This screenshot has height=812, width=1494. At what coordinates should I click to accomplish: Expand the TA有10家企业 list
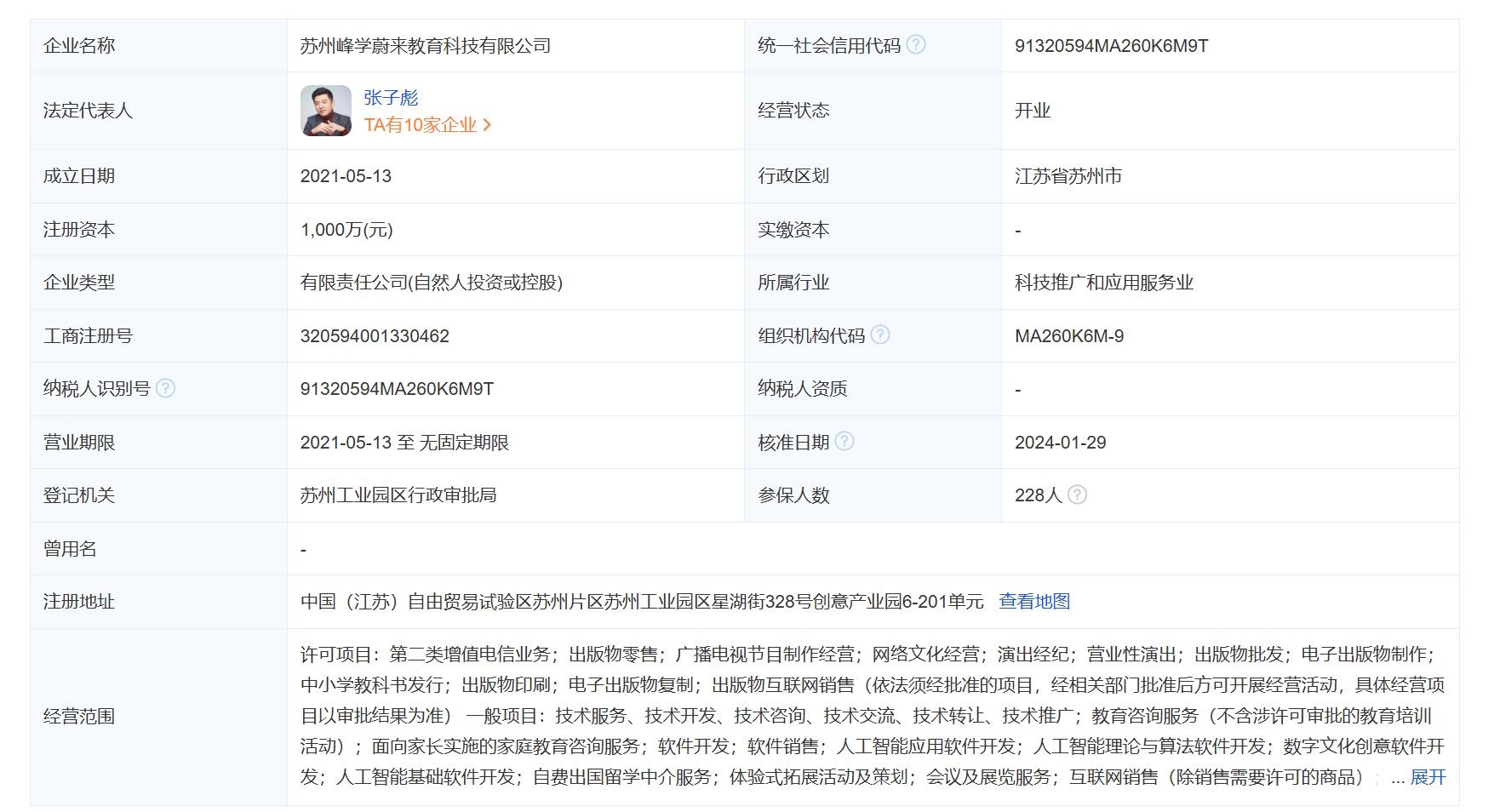427,125
